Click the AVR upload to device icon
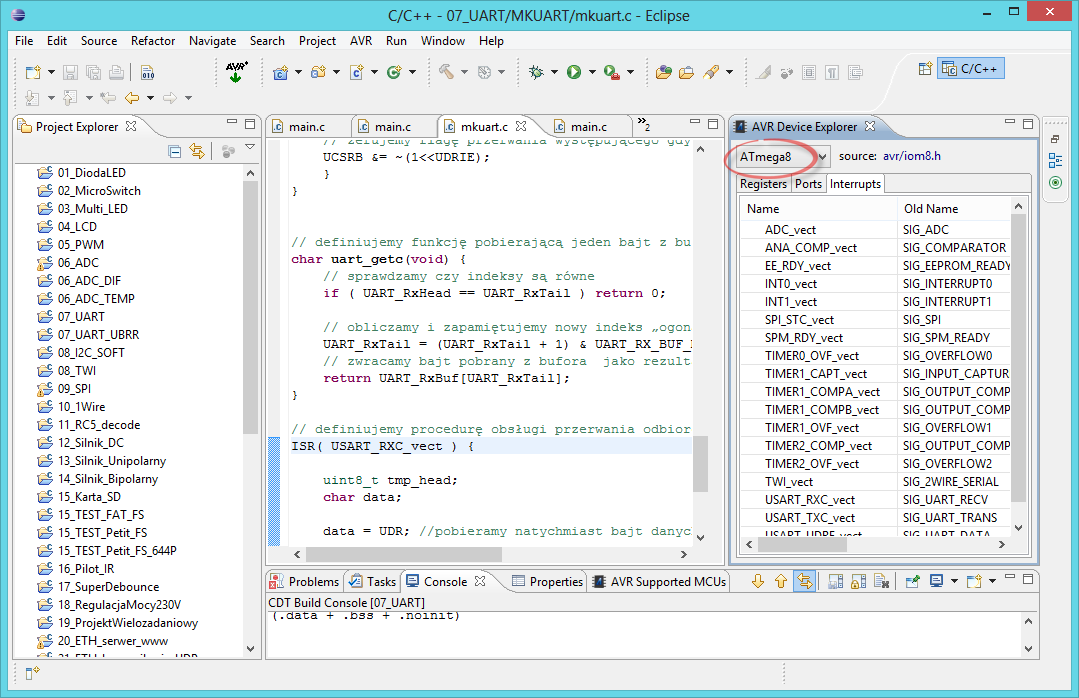This screenshot has height=698, width=1079. click(237, 72)
